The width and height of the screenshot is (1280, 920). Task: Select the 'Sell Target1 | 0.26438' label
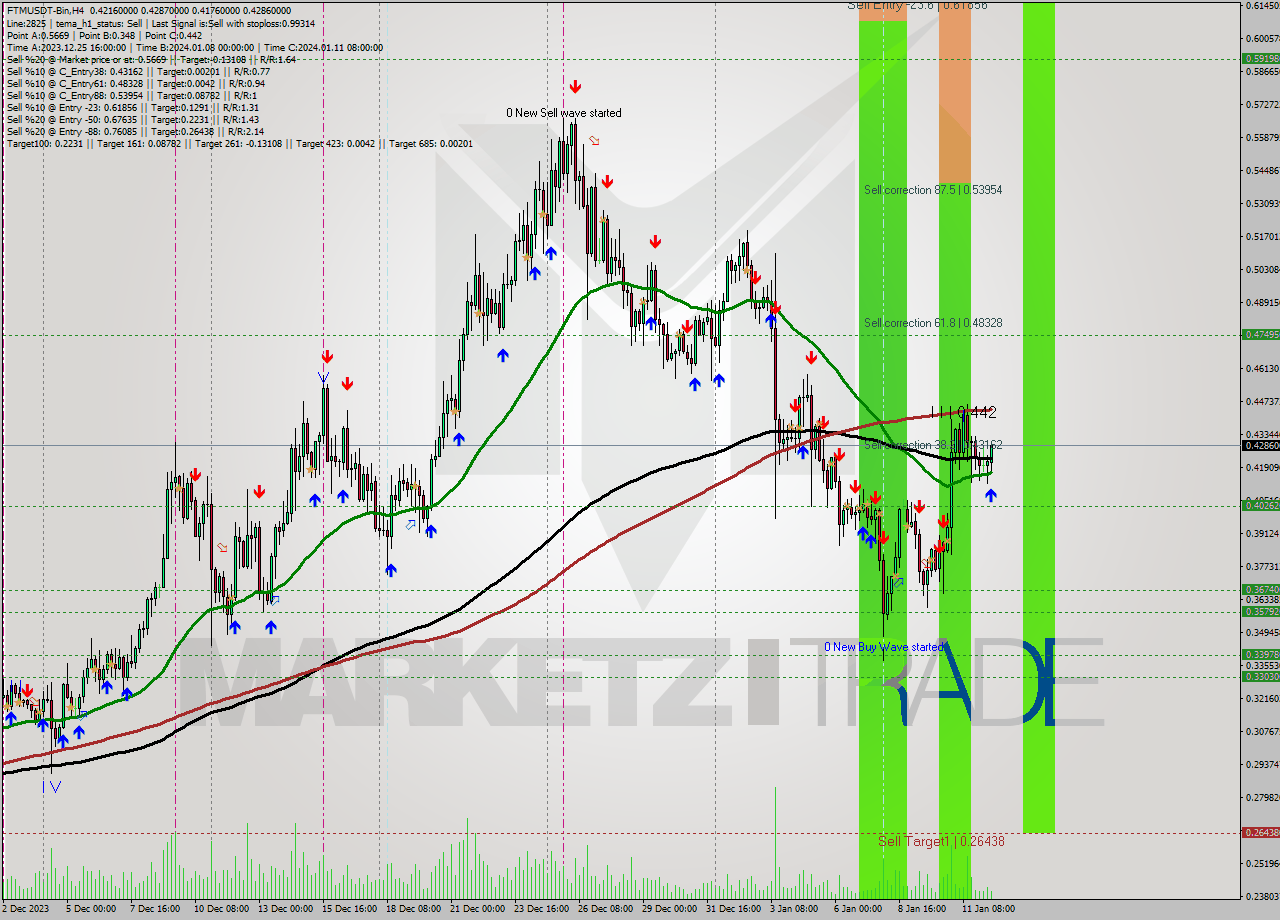coord(941,841)
